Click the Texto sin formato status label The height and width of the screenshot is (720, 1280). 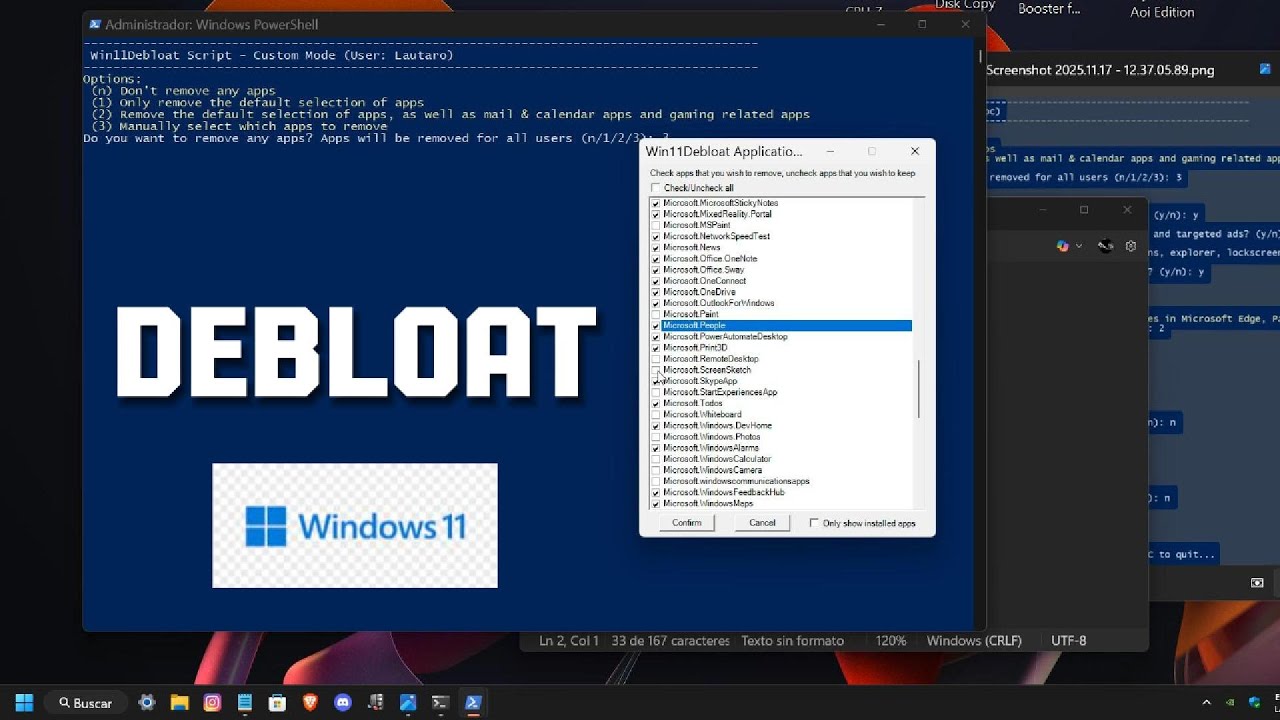pyautogui.click(x=792, y=640)
